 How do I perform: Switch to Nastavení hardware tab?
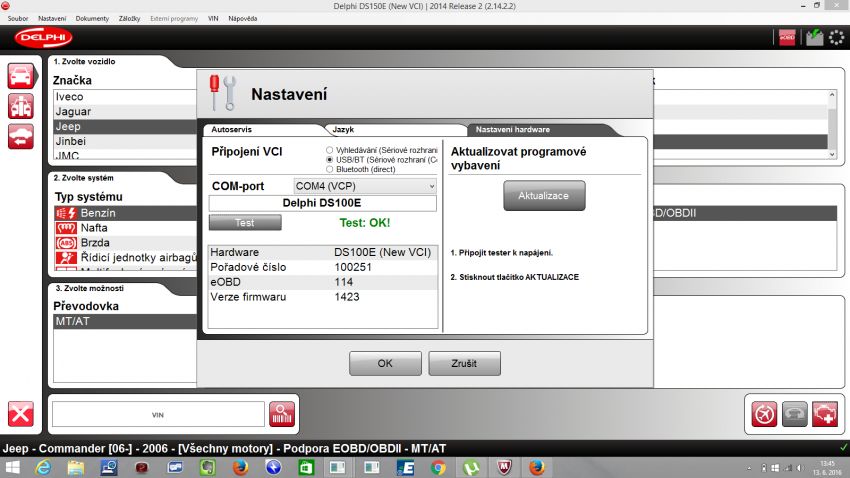point(542,130)
